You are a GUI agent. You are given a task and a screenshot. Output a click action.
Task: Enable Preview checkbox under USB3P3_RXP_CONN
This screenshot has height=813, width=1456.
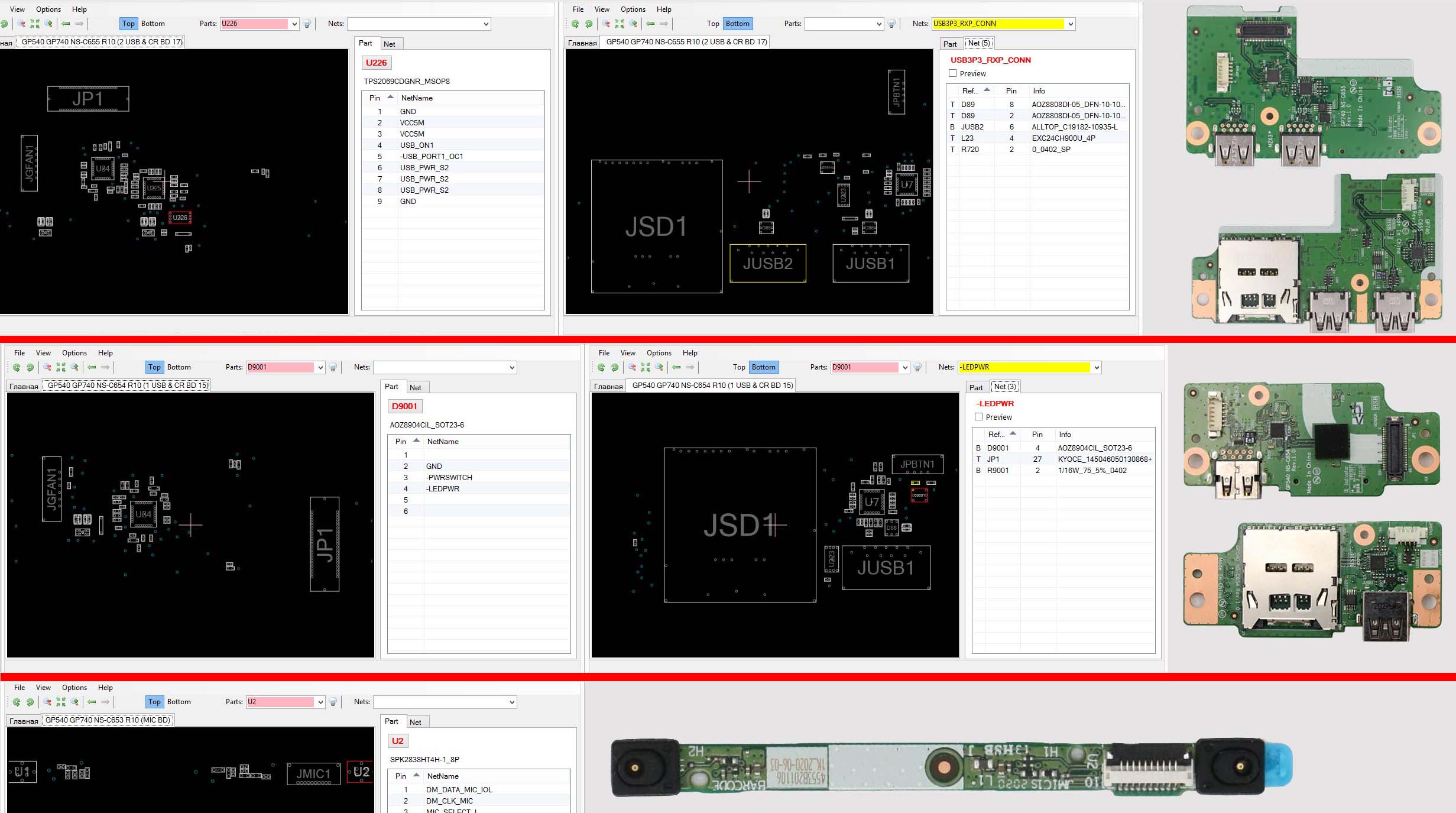coord(952,73)
